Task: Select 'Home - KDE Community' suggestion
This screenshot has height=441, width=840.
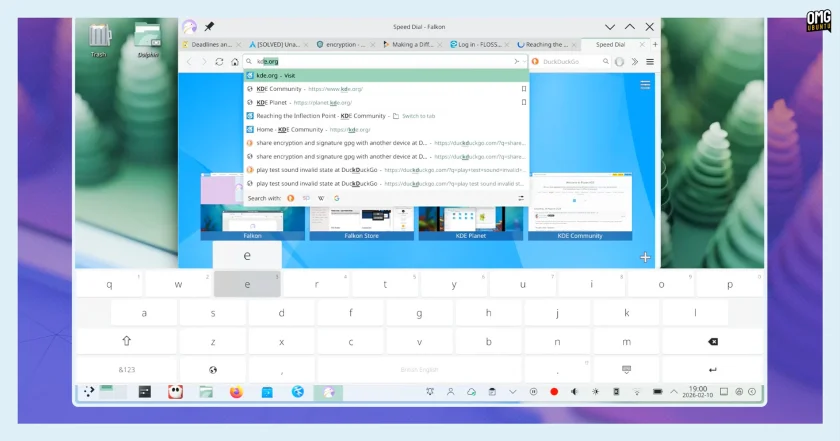Action: click(386, 129)
